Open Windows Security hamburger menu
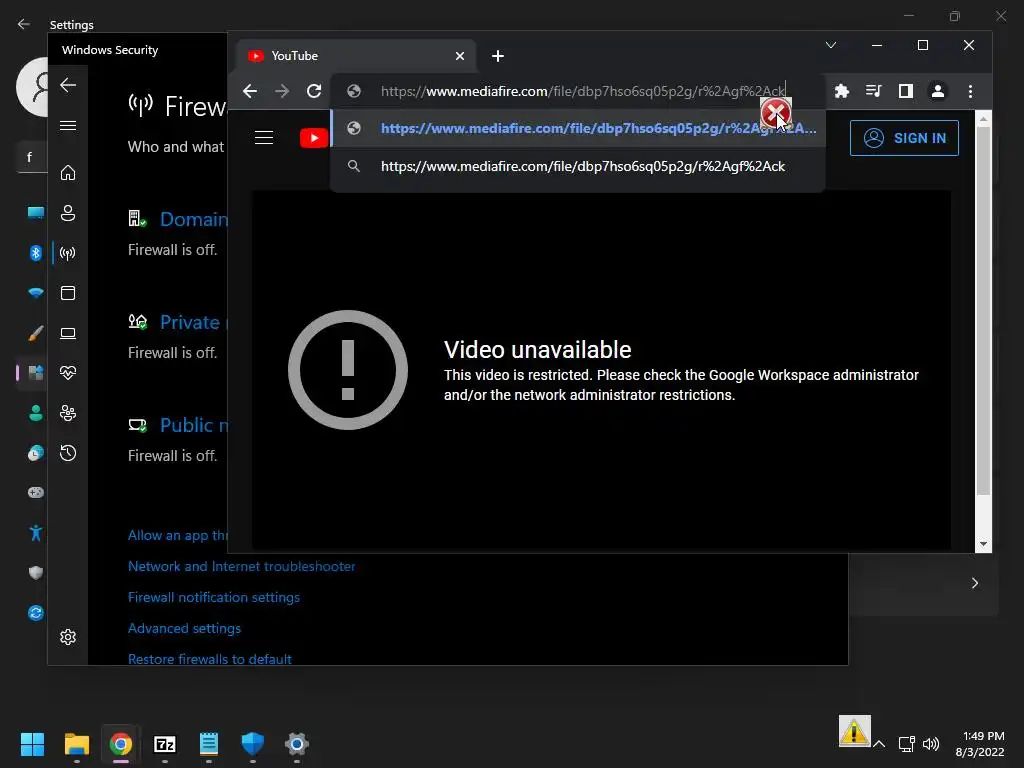 68,125
